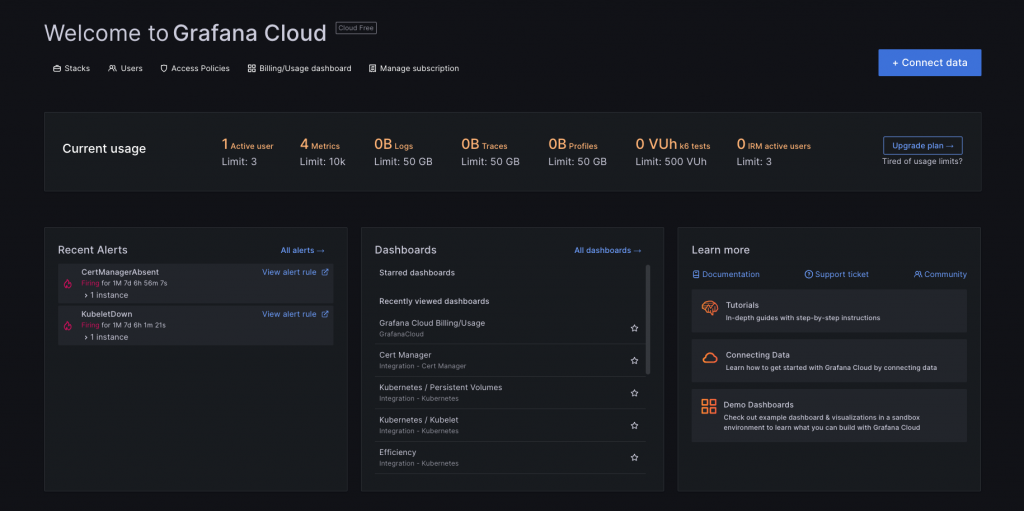Viewport: 1024px width, 511px height.
Task: Open the Demo Dashboards card
Action: (x=829, y=416)
